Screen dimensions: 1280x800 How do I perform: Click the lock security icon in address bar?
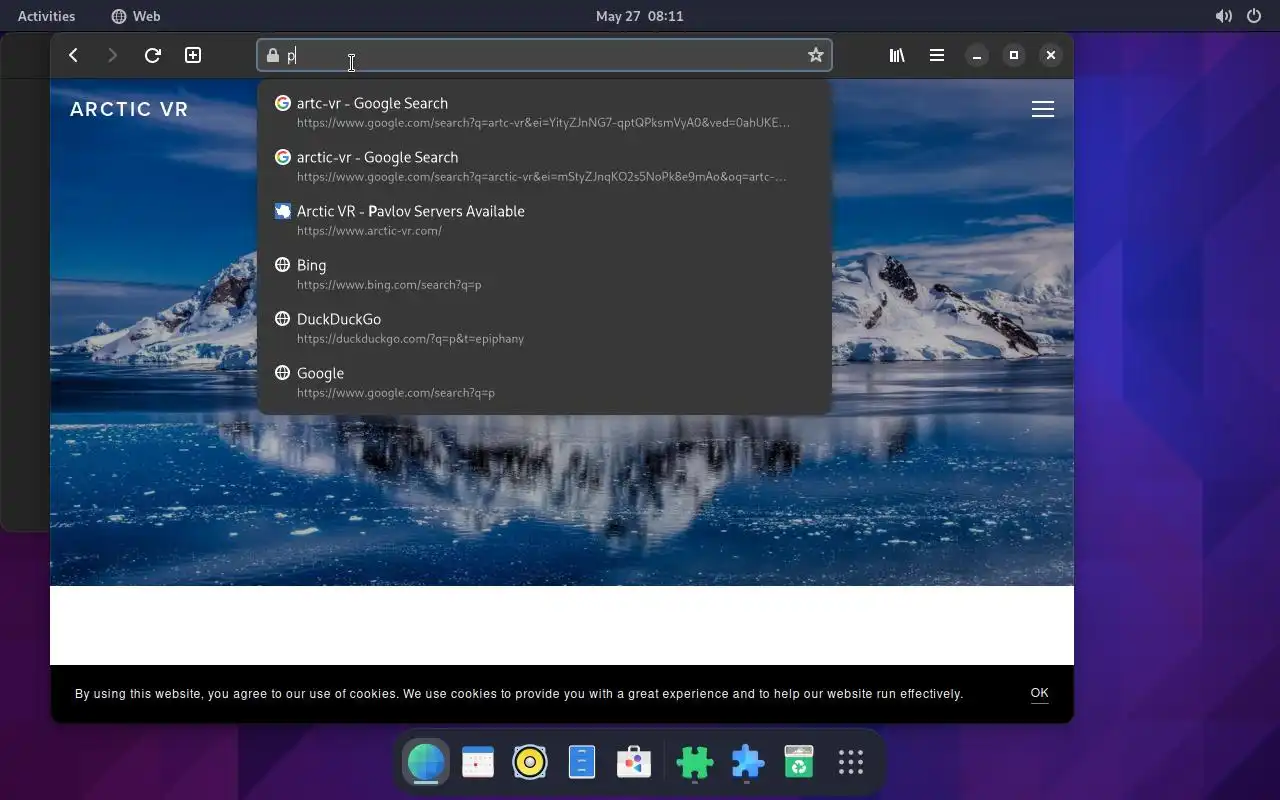[x=273, y=56]
